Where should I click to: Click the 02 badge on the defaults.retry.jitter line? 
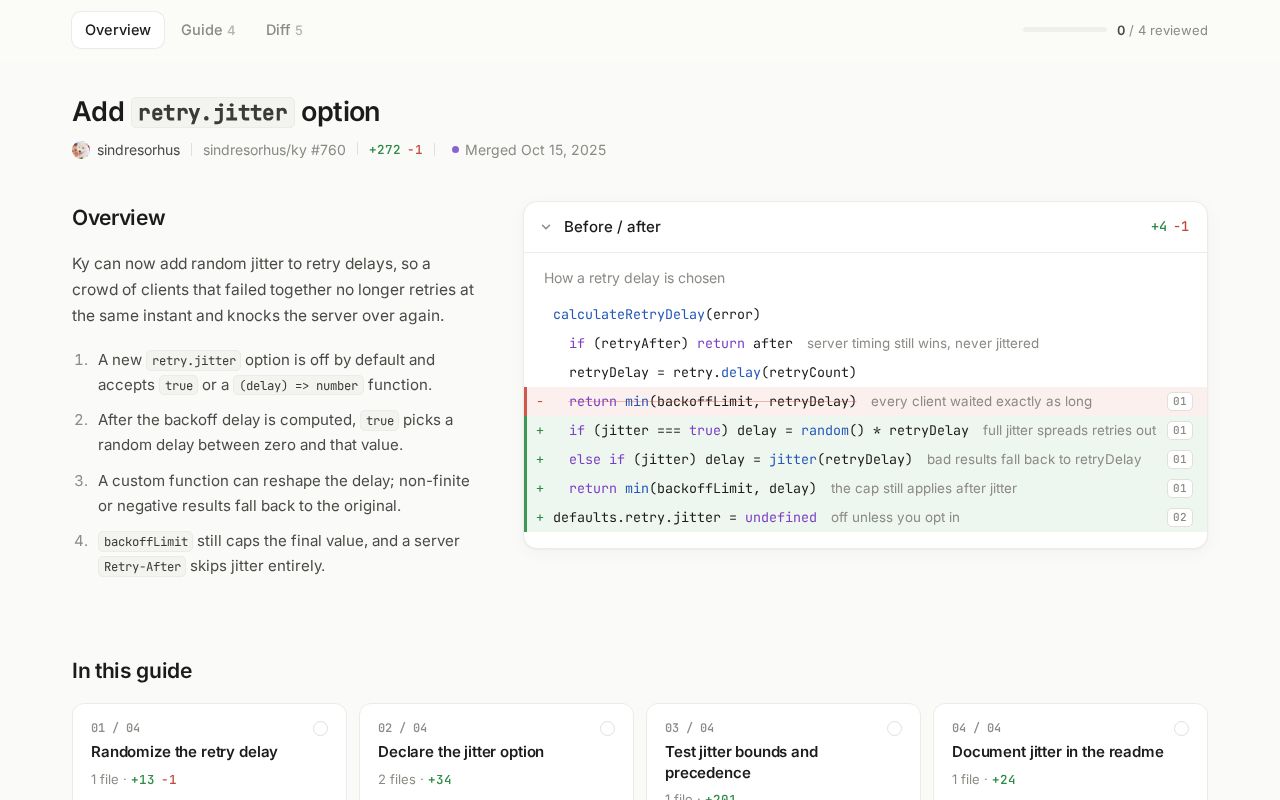point(1179,517)
